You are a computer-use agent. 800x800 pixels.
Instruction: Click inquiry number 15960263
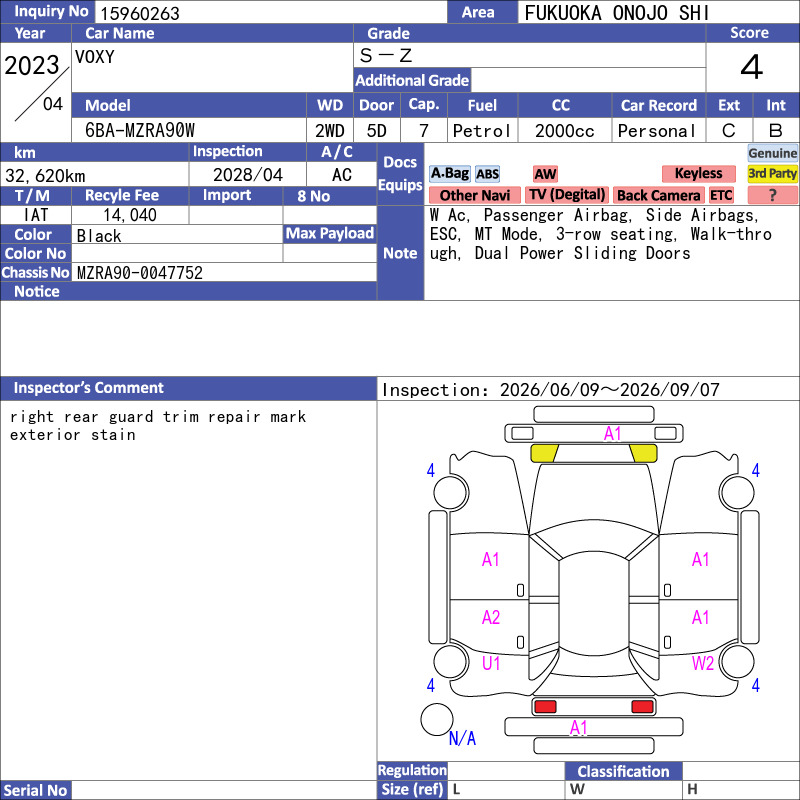click(140, 13)
